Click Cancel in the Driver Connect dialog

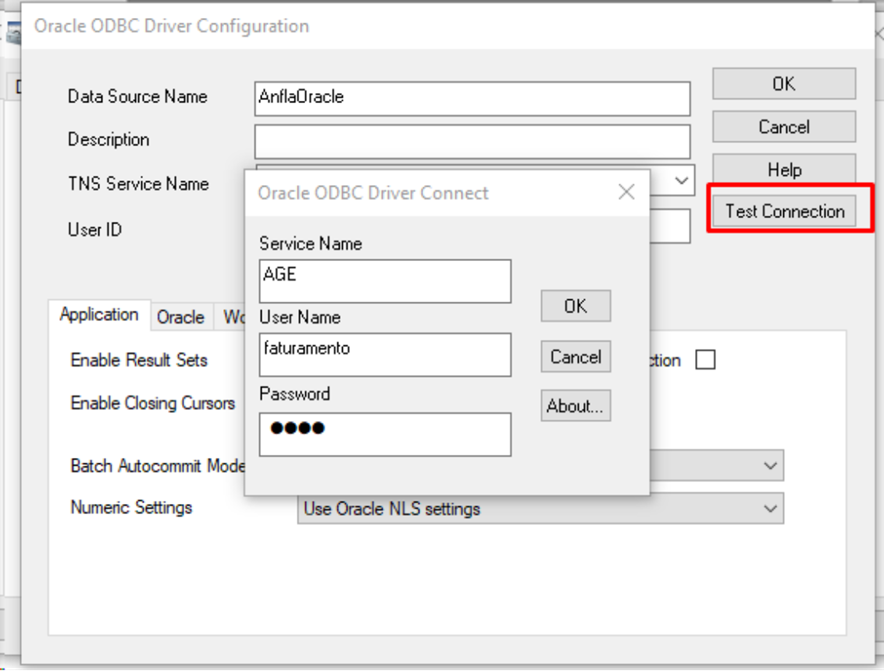(576, 357)
